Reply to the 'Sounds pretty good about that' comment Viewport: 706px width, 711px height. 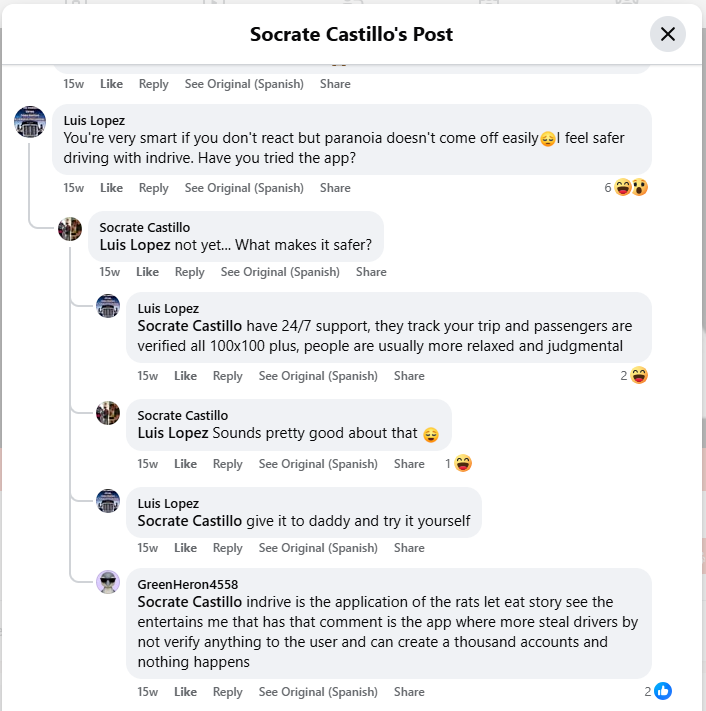[x=228, y=464]
